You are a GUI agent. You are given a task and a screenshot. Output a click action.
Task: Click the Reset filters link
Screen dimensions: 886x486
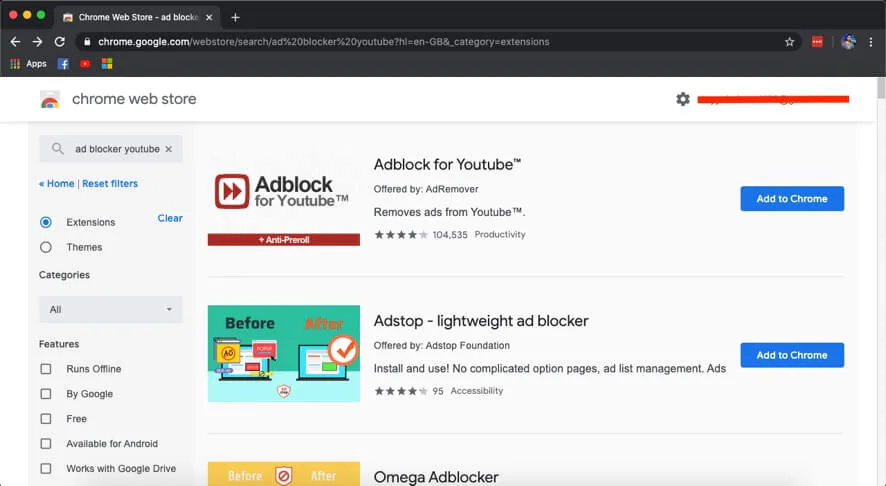click(110, 184)
